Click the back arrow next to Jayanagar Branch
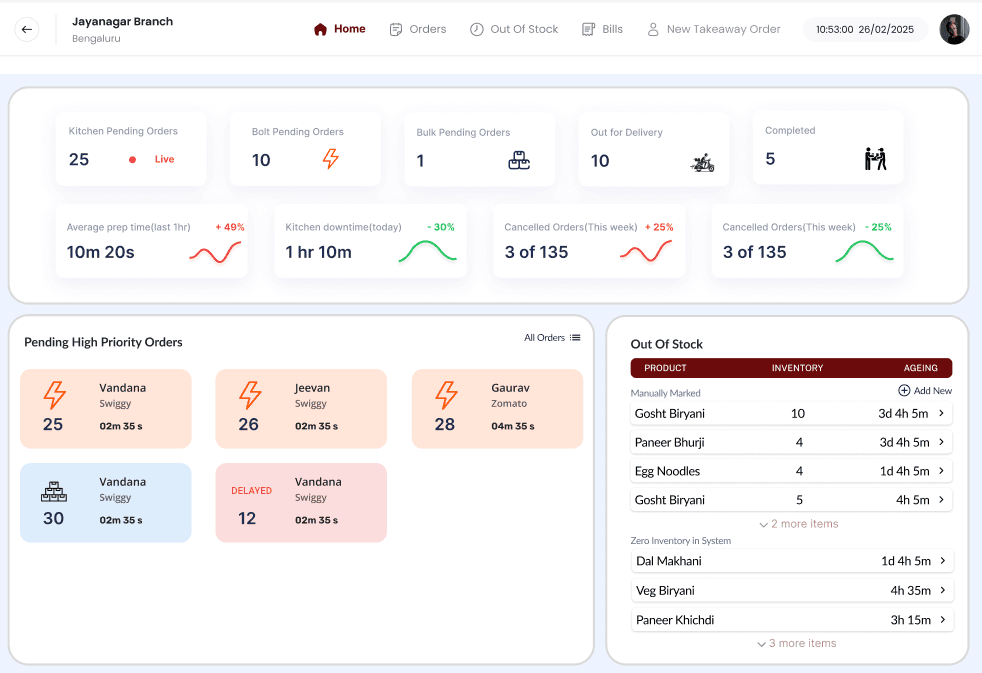Image resolution: width=982 pixels, height=673 pixels. (x=26, y=29)
